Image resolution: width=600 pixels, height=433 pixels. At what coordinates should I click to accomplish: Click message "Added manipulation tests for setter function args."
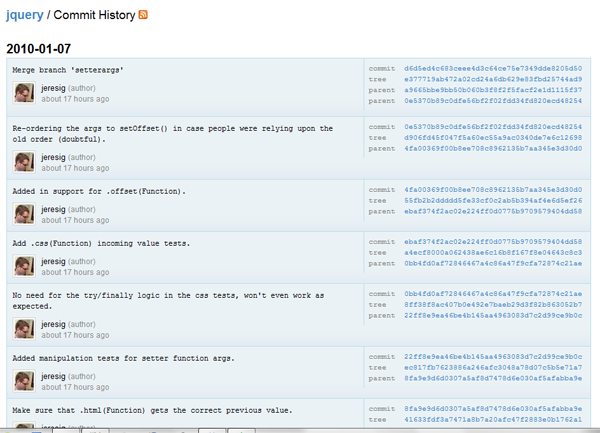coord(123,358)
